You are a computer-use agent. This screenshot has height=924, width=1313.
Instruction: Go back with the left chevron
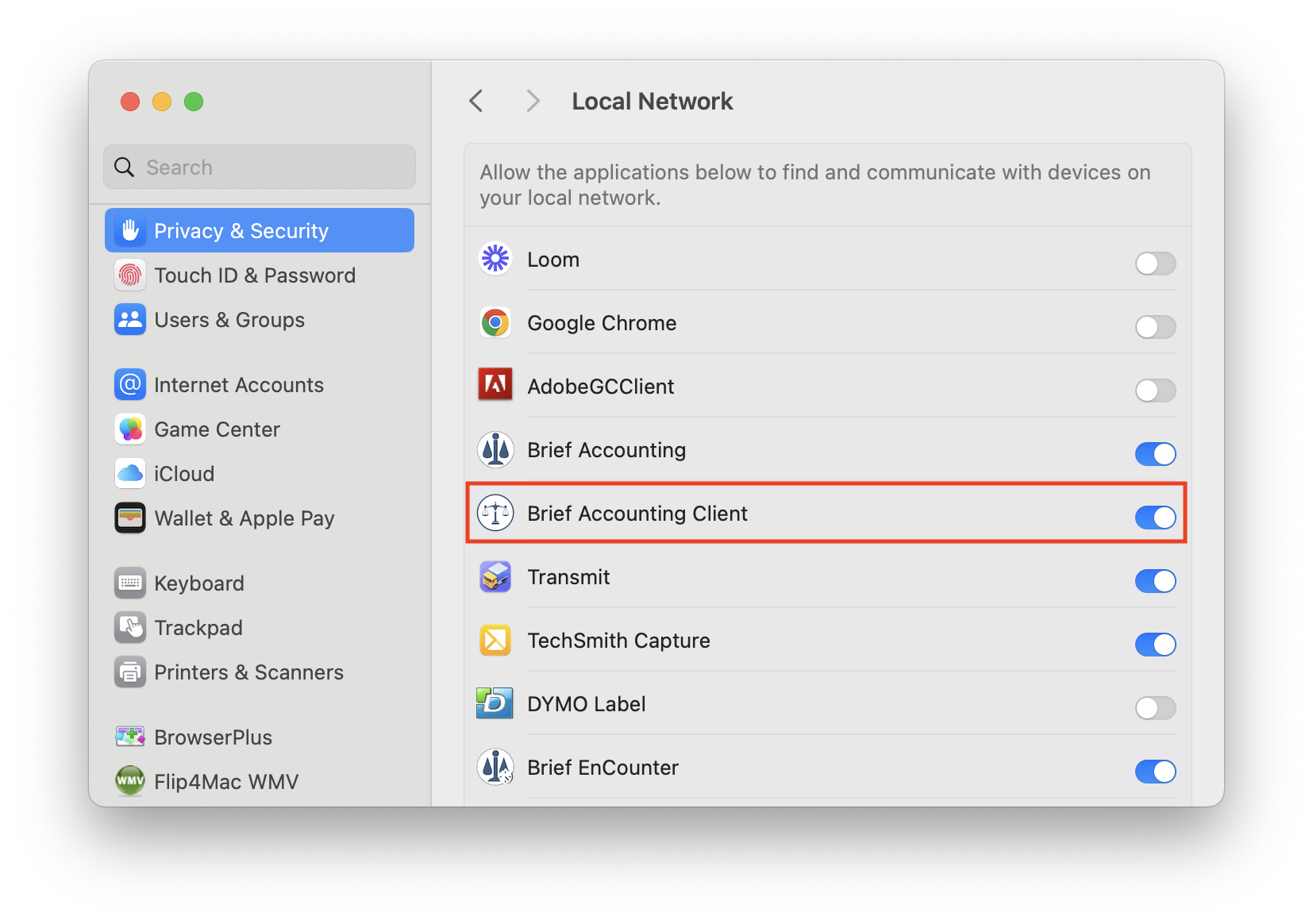pyautogui.click(x=476, y=101)
